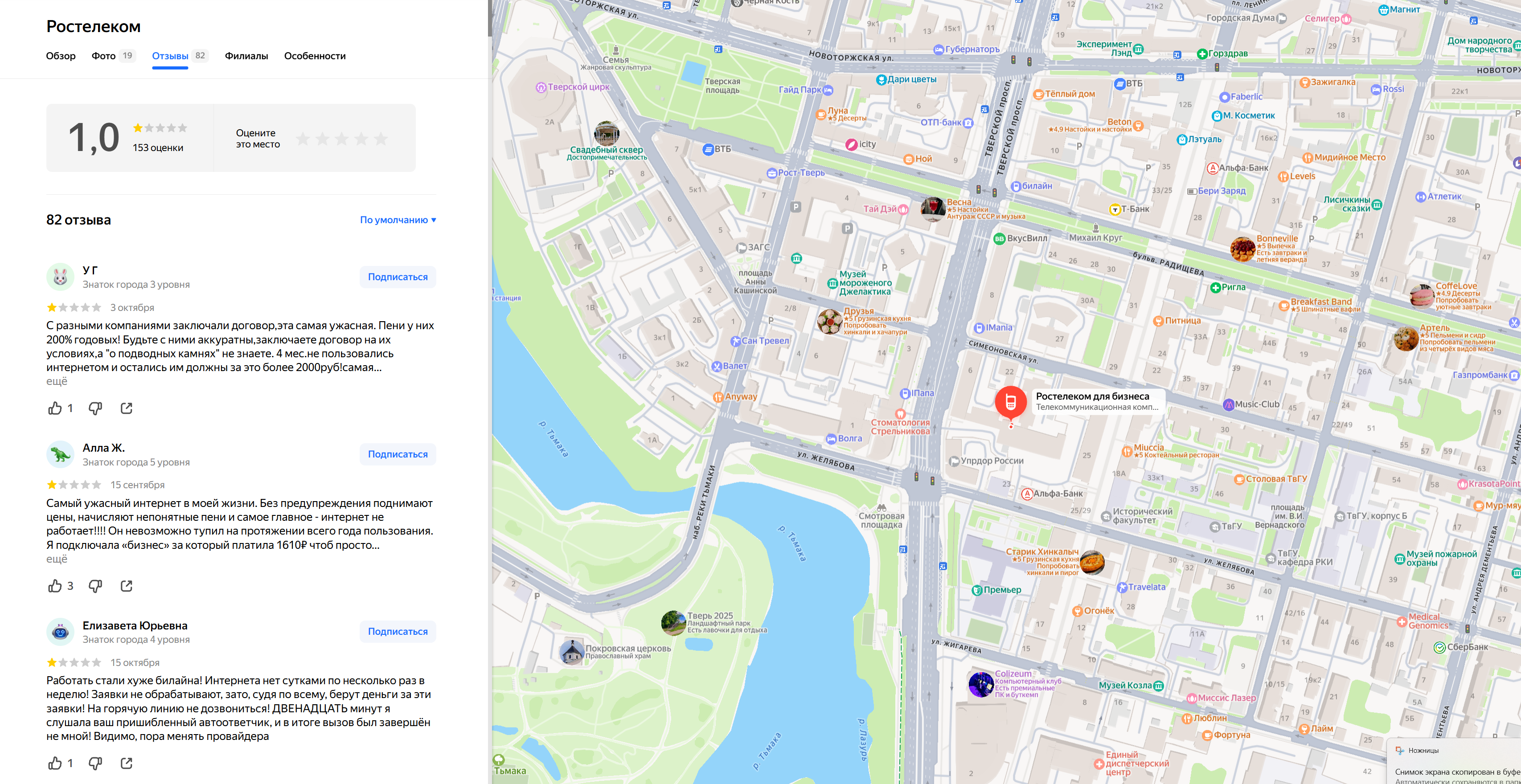Open the СберБанк map marker

1439,648
